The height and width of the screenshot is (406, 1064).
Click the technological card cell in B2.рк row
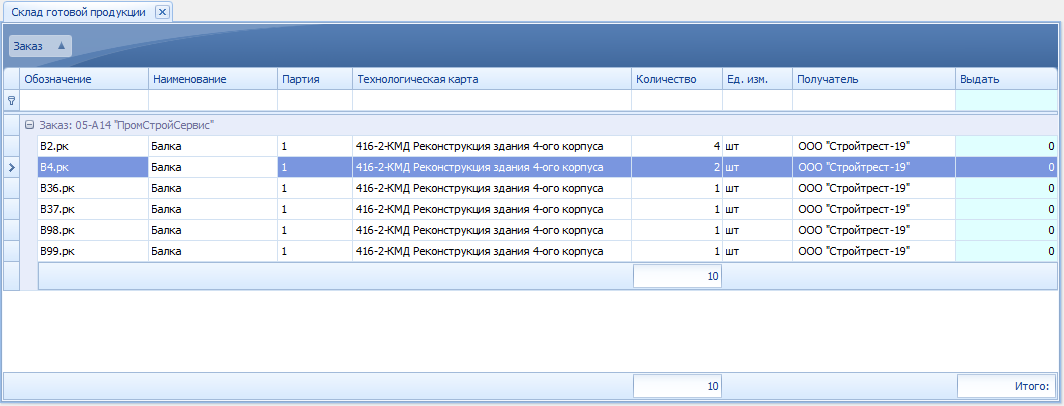(x=492, y=146)
